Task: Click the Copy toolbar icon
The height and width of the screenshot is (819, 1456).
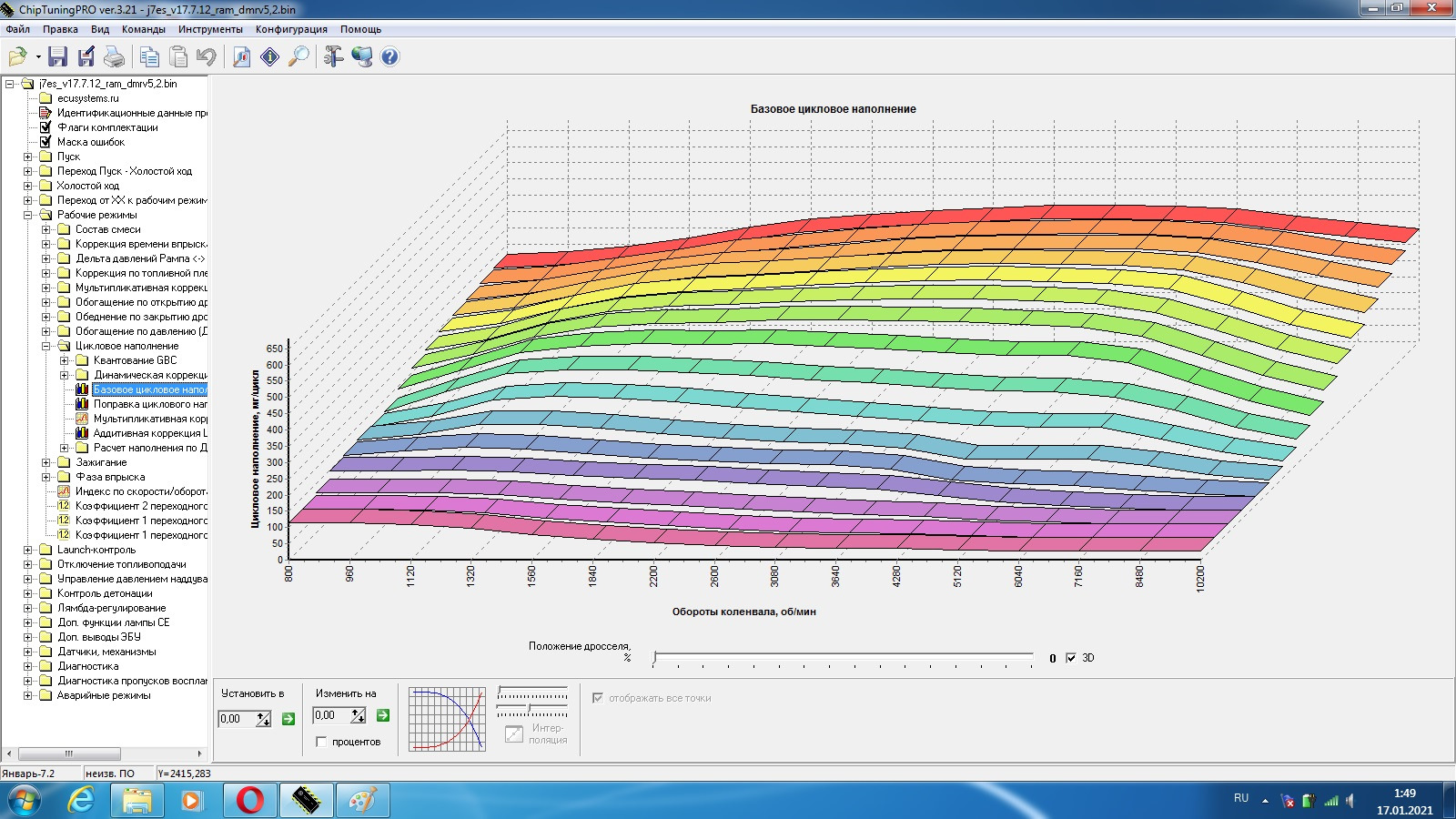Action: (x=149, y=57)
